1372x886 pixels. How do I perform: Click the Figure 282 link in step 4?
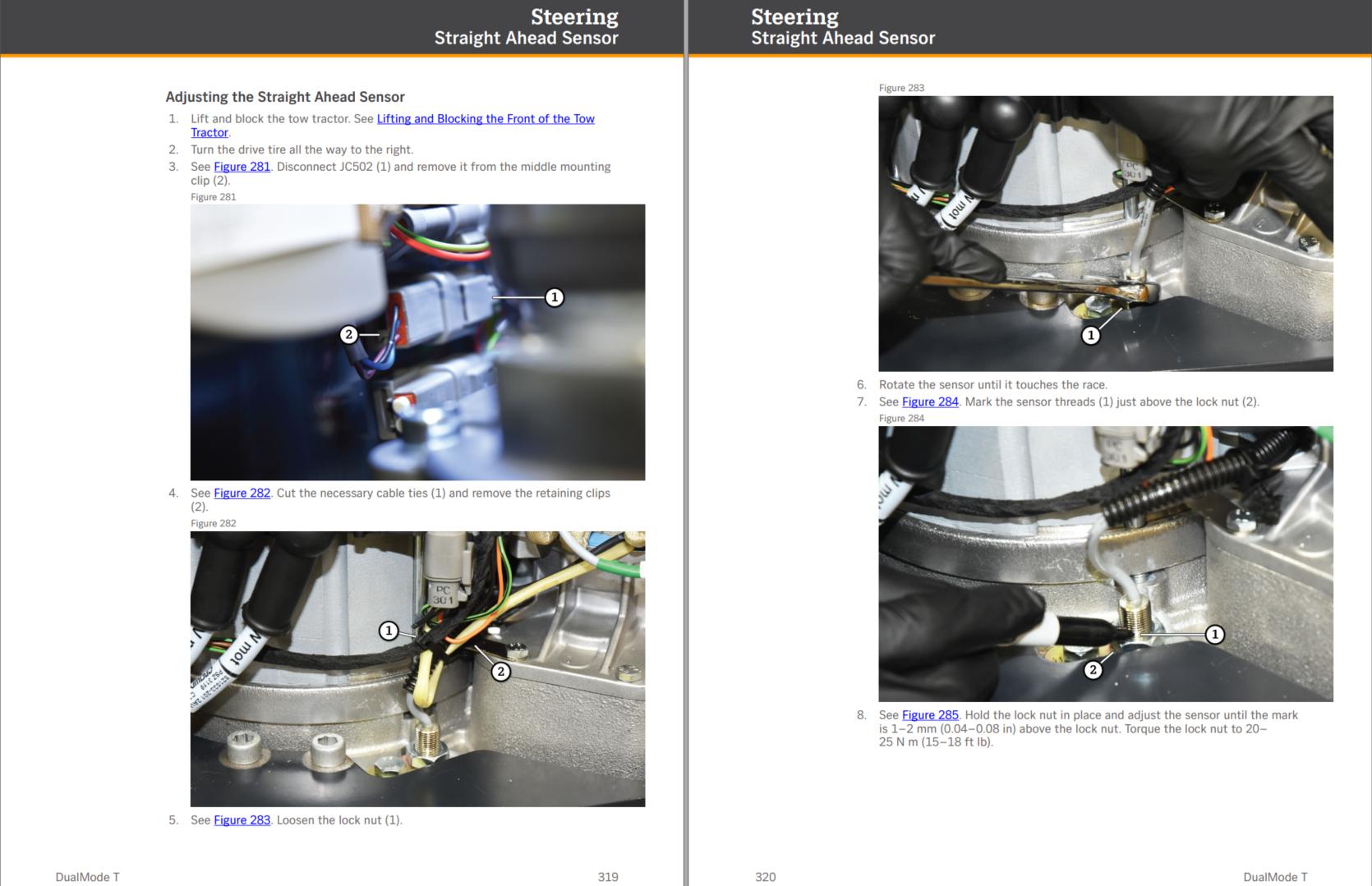(x=242, y=493)
